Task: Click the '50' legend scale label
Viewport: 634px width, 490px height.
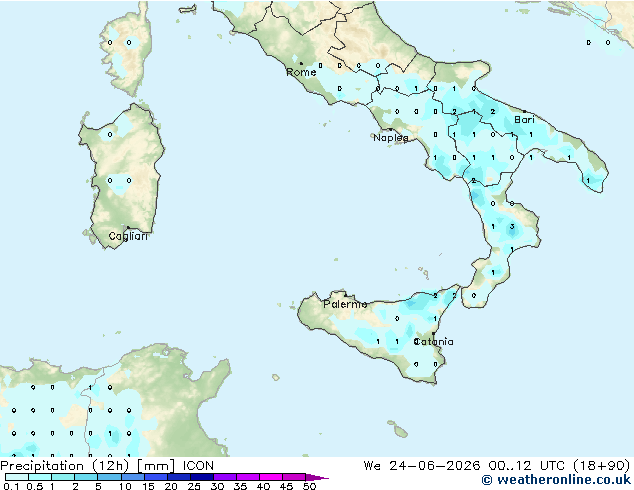Action: pyautogui.click(x=310, y=486)
